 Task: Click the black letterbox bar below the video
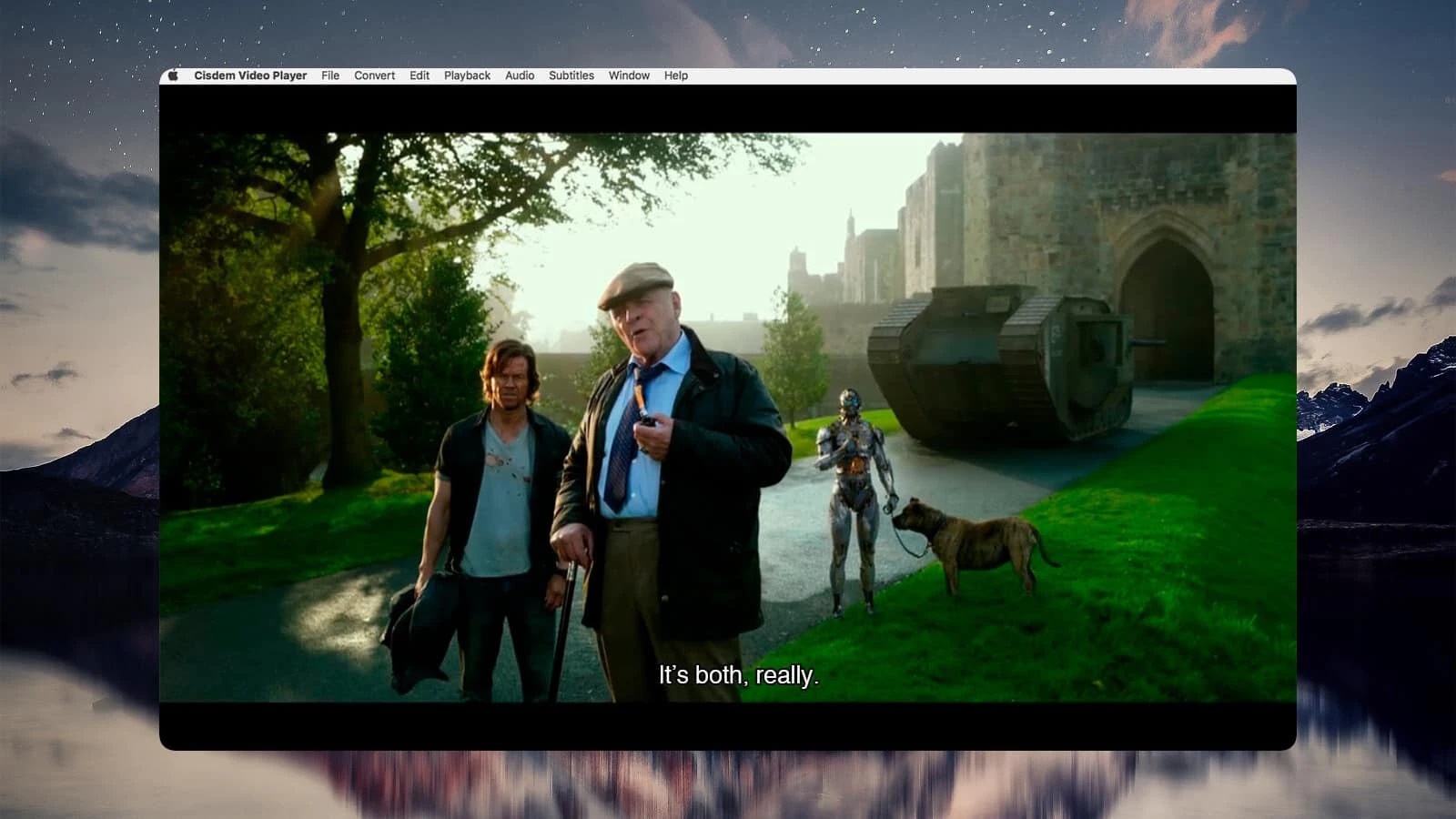click(x=728, y=725)
